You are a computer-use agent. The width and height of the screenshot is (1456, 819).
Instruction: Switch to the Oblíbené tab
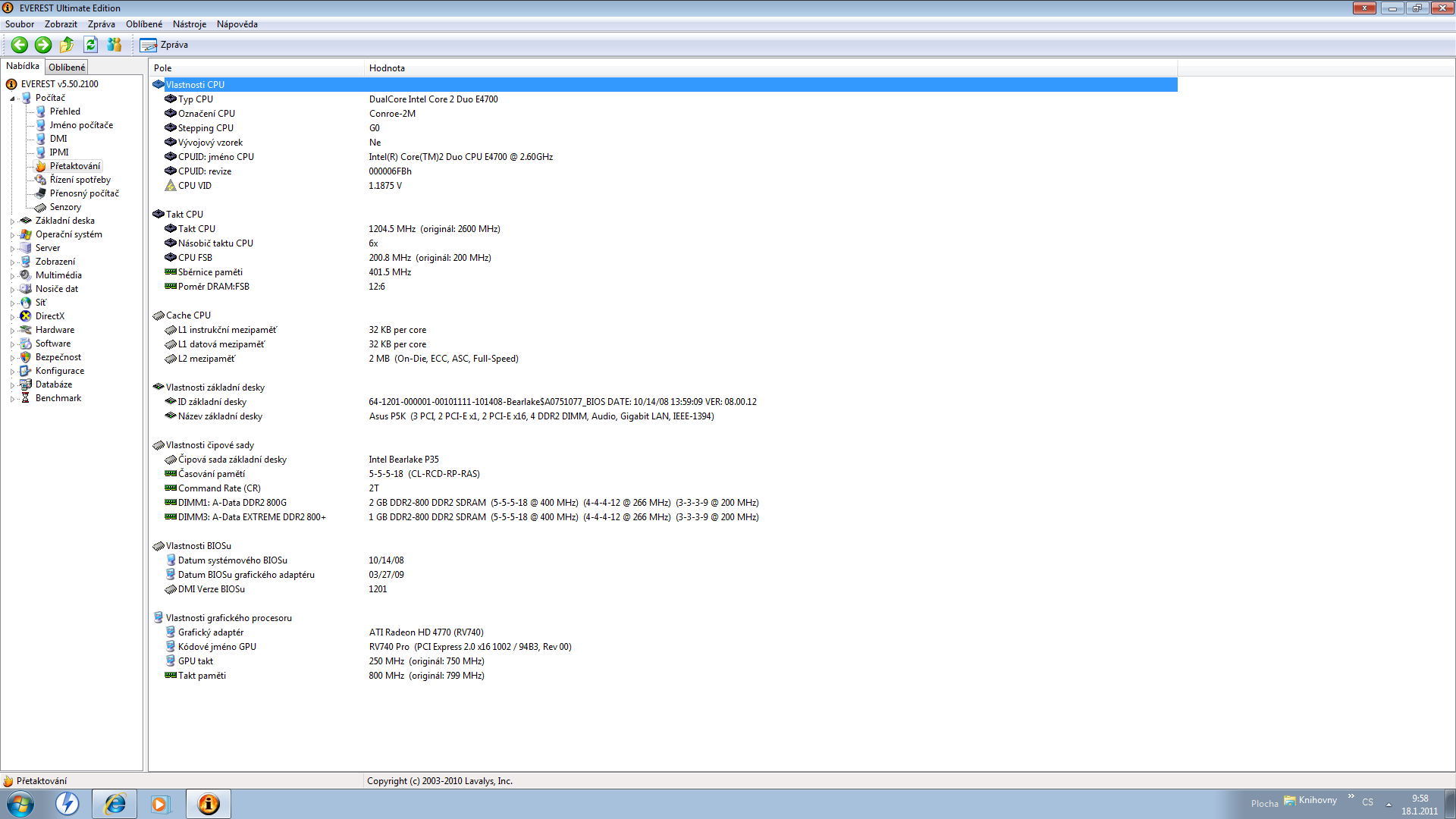click(x=67, y=67)
